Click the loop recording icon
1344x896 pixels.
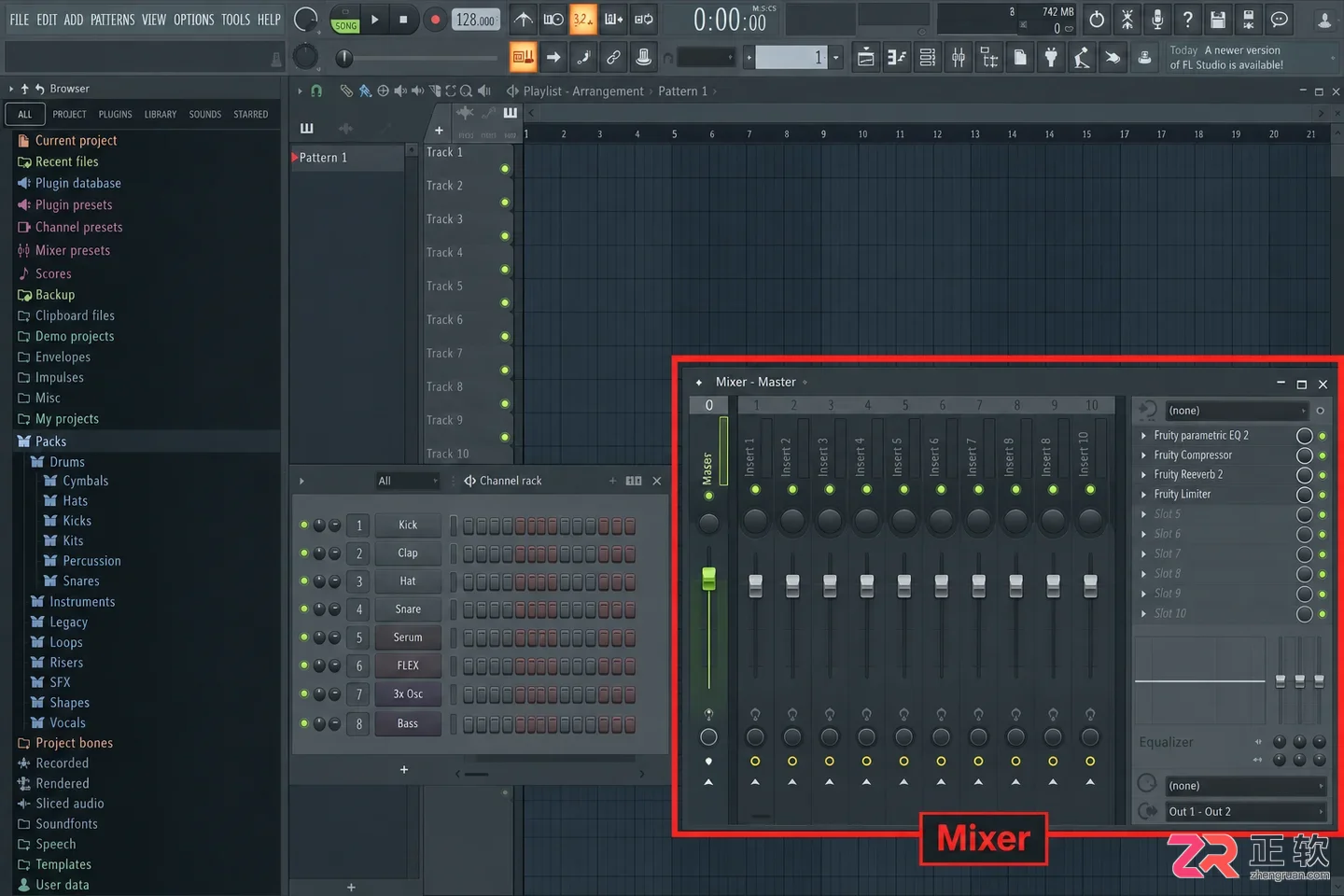(x=644, y=19)
